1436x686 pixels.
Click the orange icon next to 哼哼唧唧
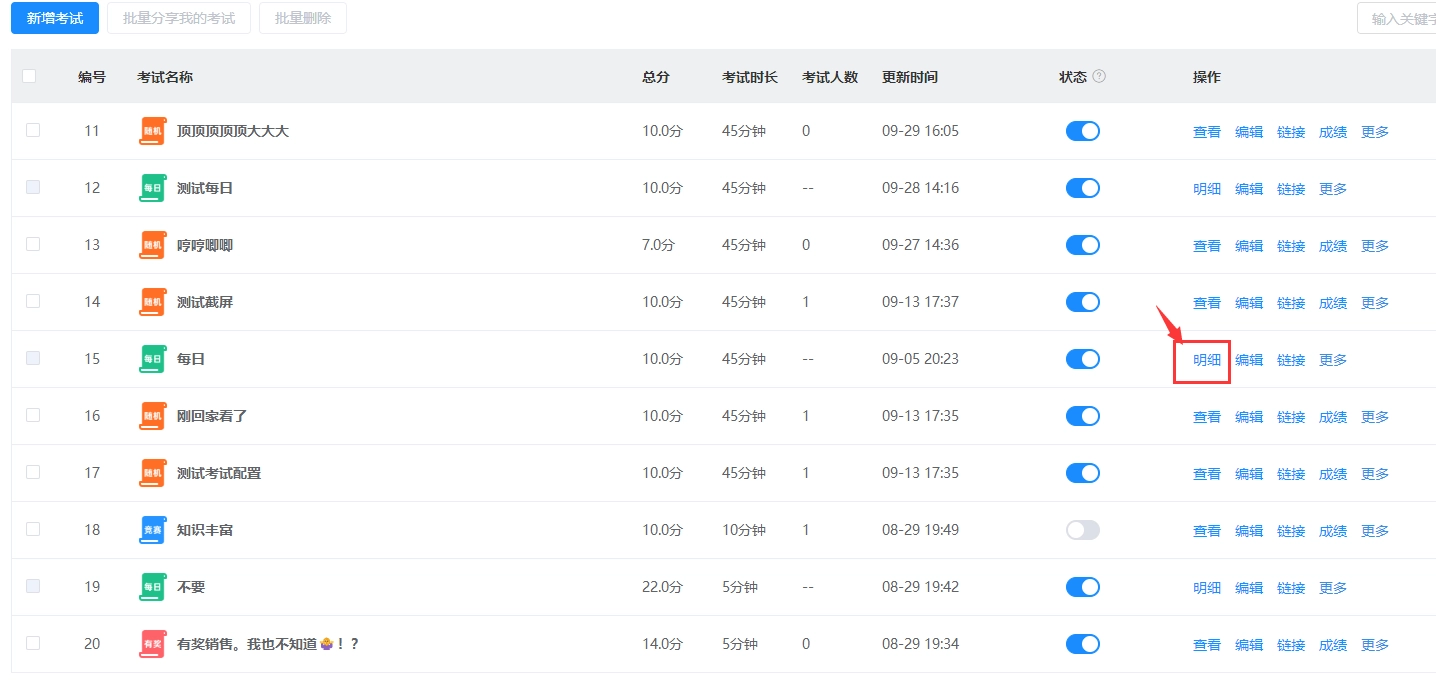[152, 245]
